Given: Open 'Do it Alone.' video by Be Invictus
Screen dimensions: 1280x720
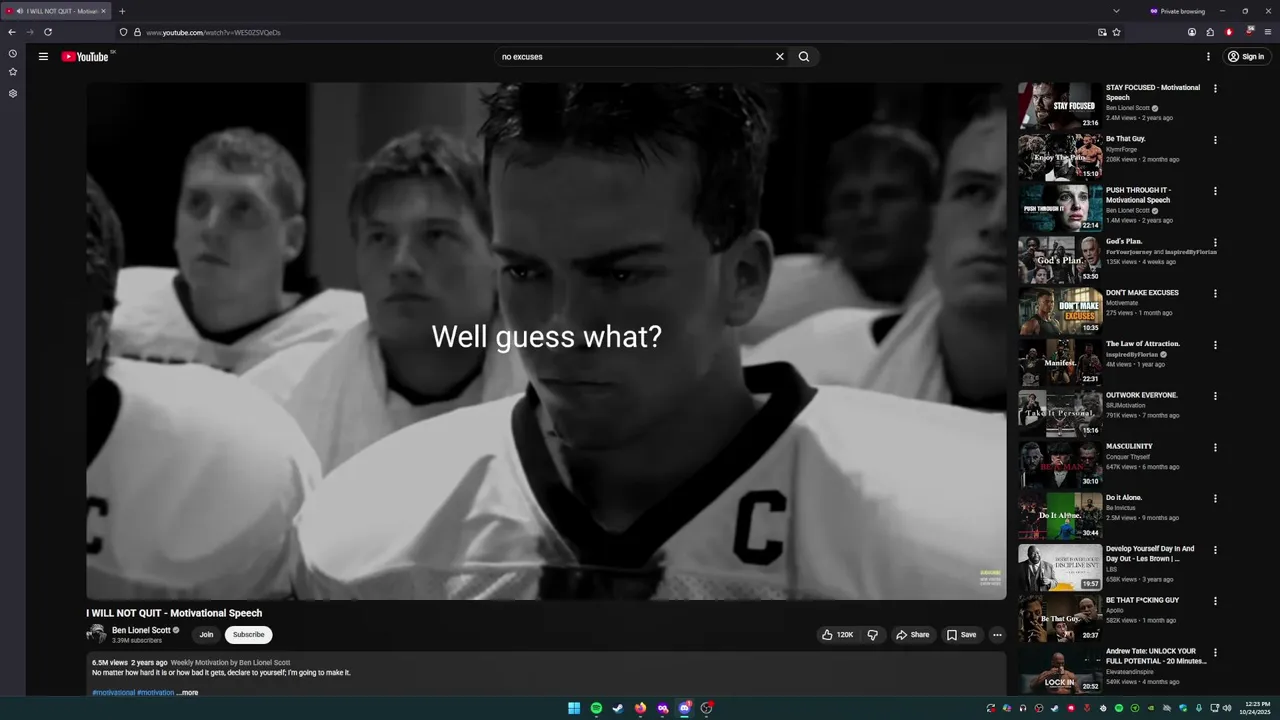Looking at the screenshot, I should coord(1124,498).
